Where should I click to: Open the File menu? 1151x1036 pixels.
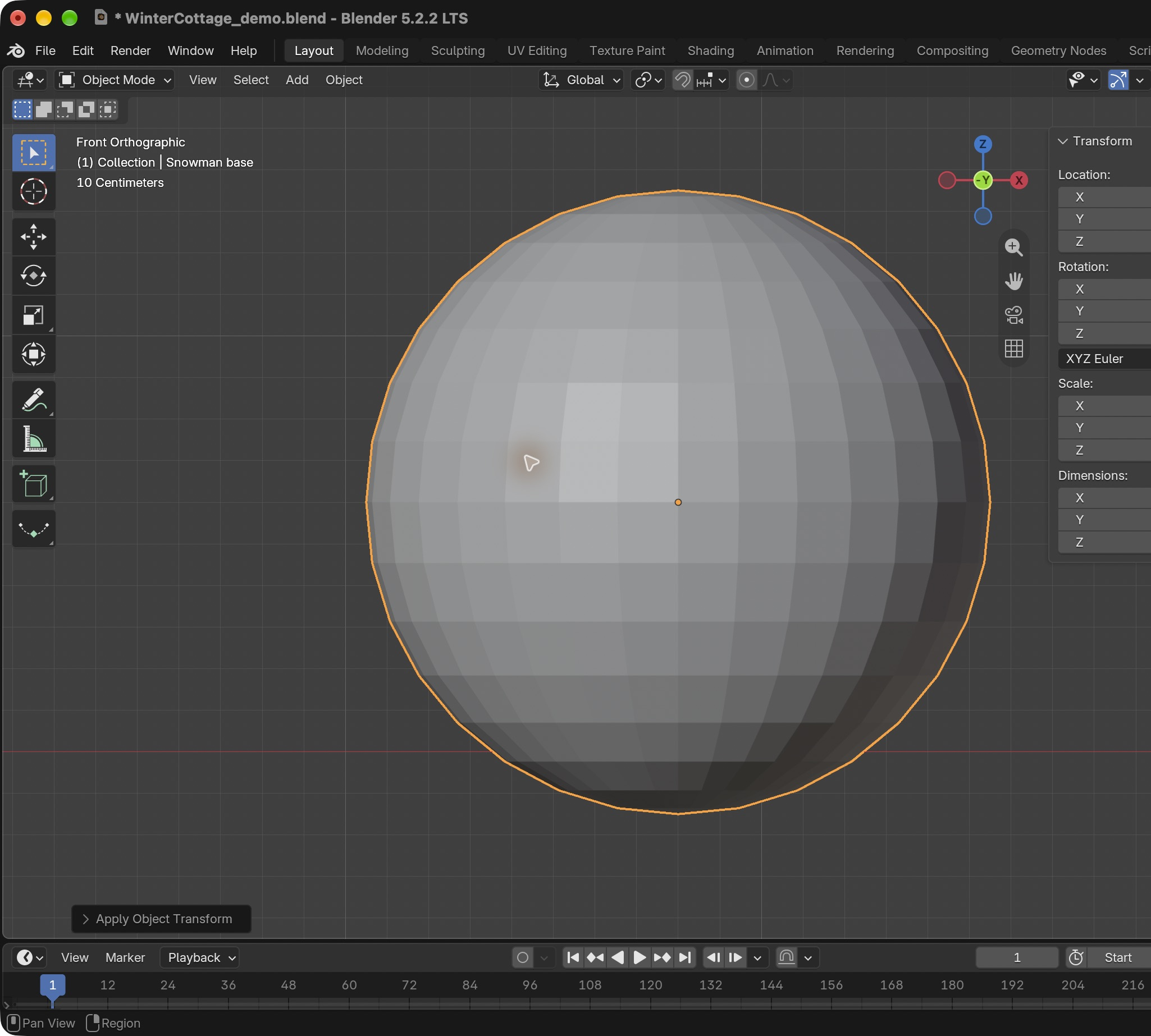coord(45,50)
